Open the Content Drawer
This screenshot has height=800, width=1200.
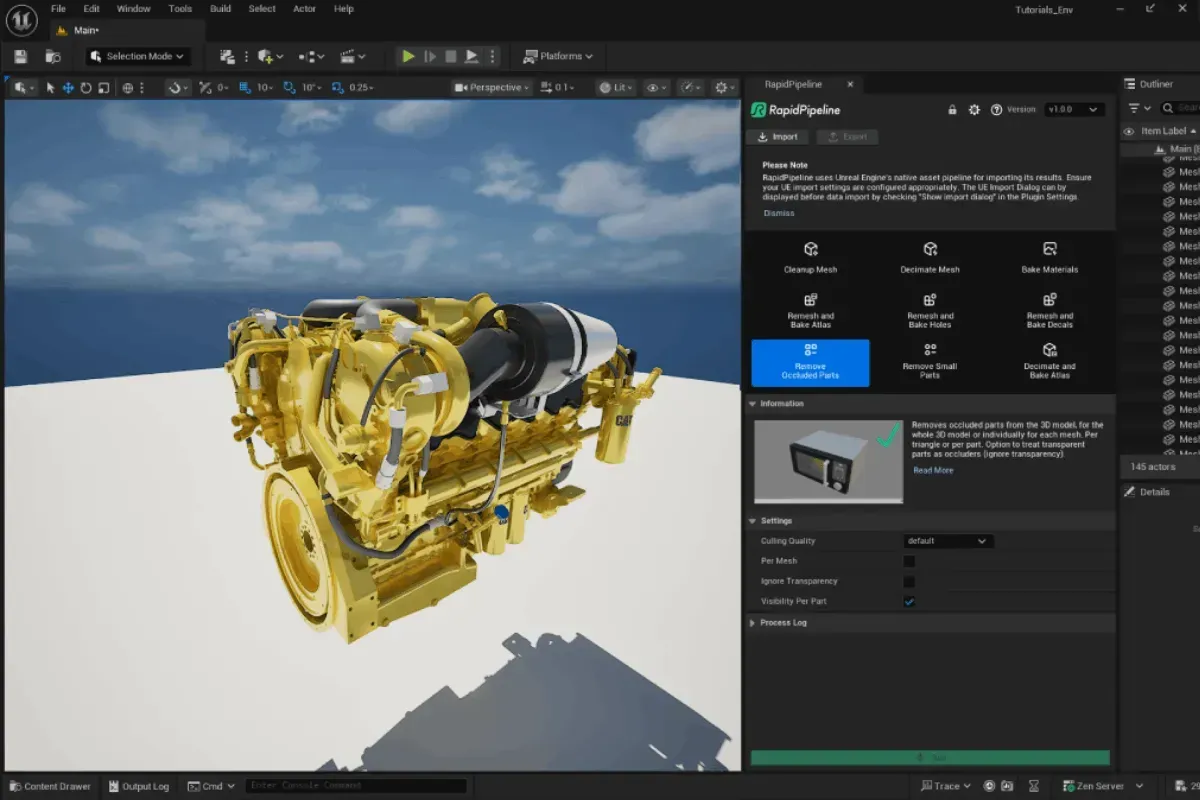click(x=48, y=786)
